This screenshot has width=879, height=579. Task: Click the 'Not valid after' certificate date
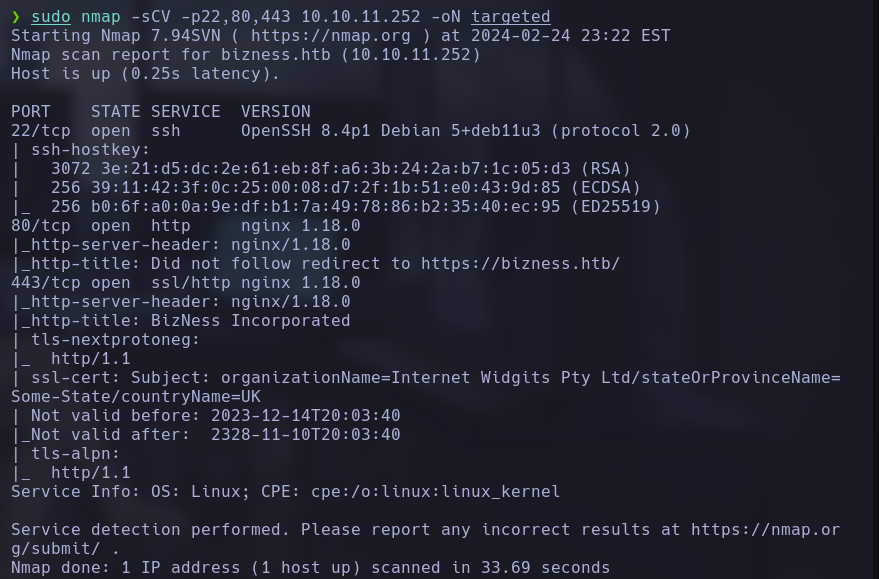point(305,435)
